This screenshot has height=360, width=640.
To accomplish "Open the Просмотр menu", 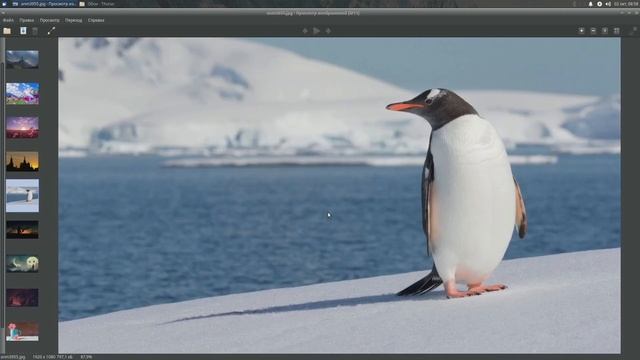I will [49, 20].
